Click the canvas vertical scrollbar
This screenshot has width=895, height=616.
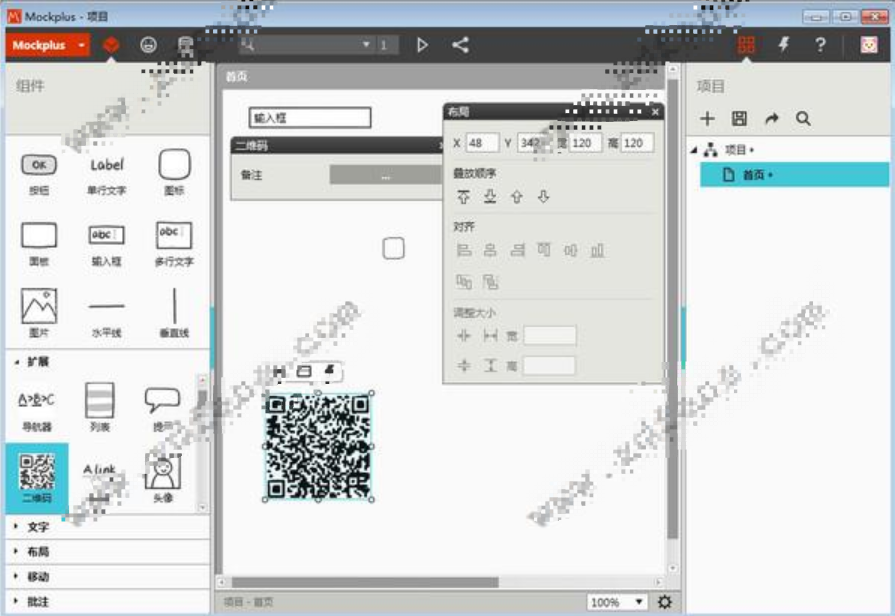[x=672, y=308]
